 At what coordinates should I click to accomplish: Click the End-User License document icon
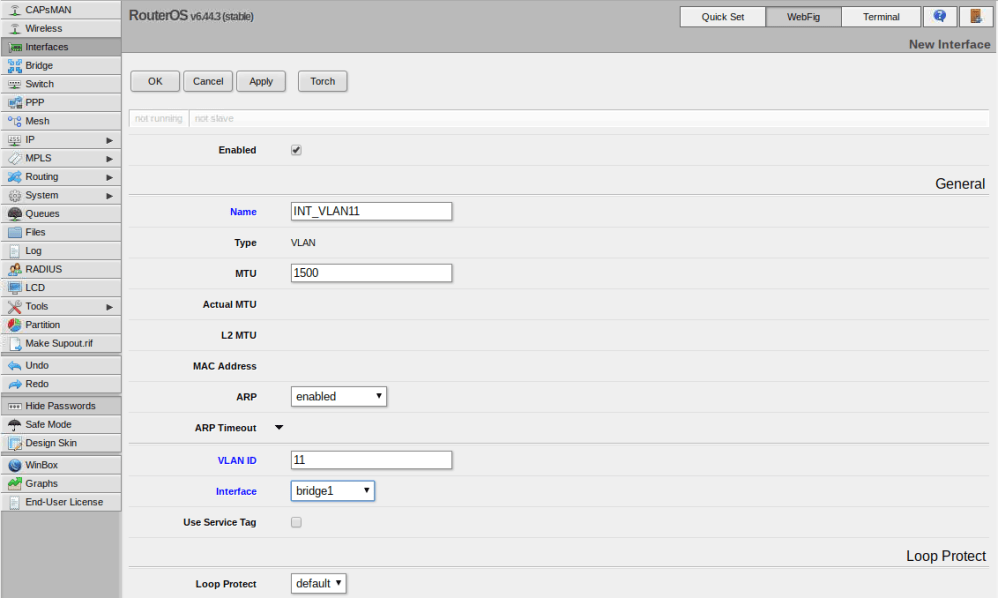pos(15,503)
